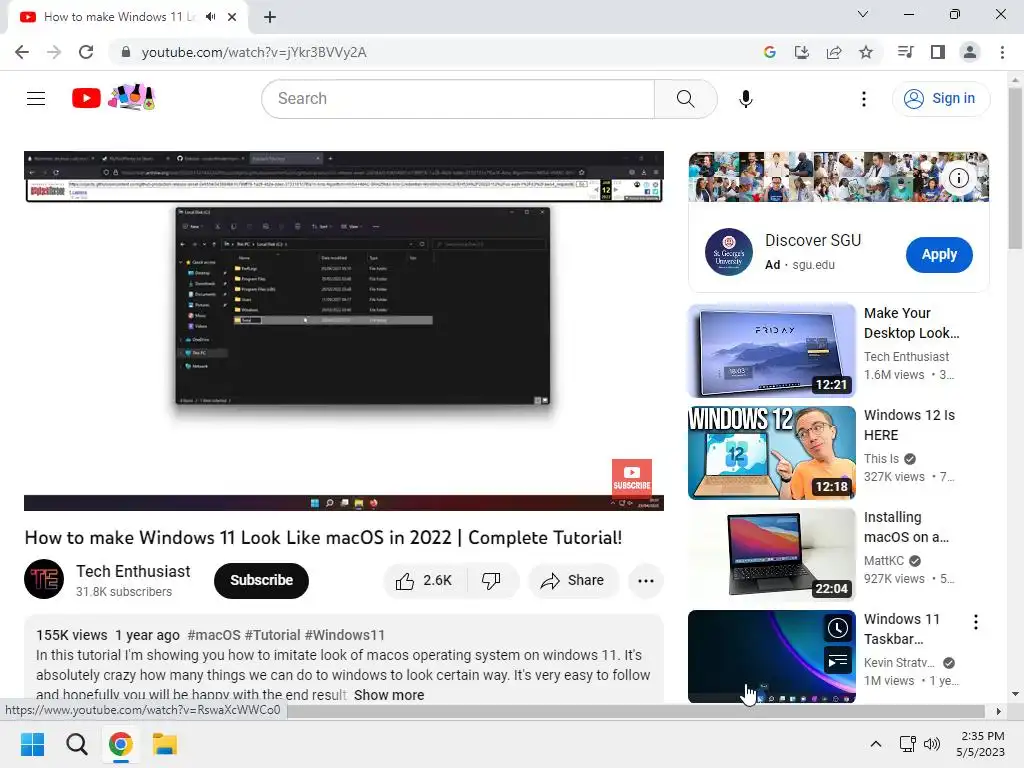
Task: Open volume control in system tray
Action: coord(932,744)
